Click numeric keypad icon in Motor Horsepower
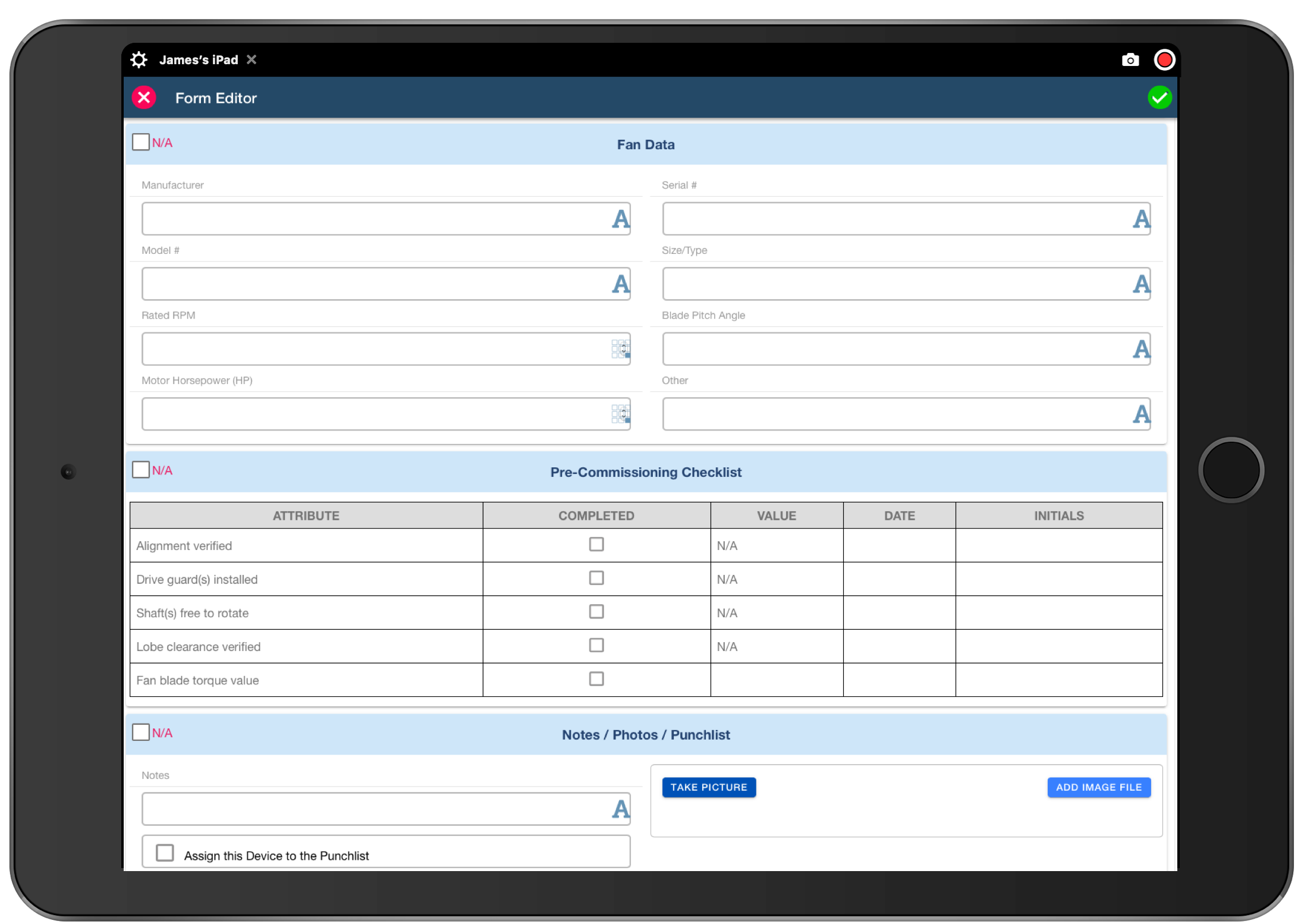1301x924 pixels. tap(620, 414)
